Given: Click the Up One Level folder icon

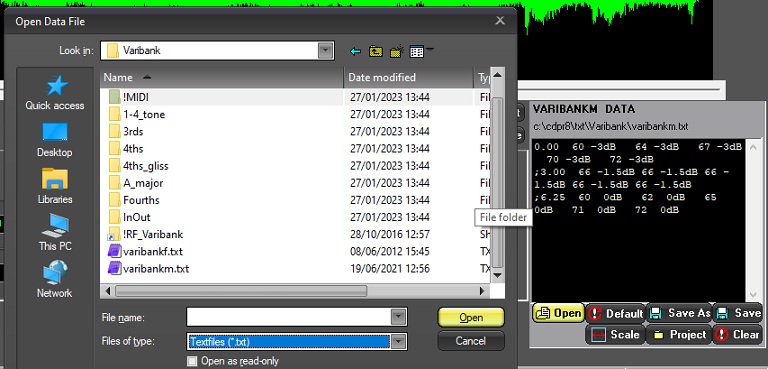Looking at the screenshot, I should [376, 51].
